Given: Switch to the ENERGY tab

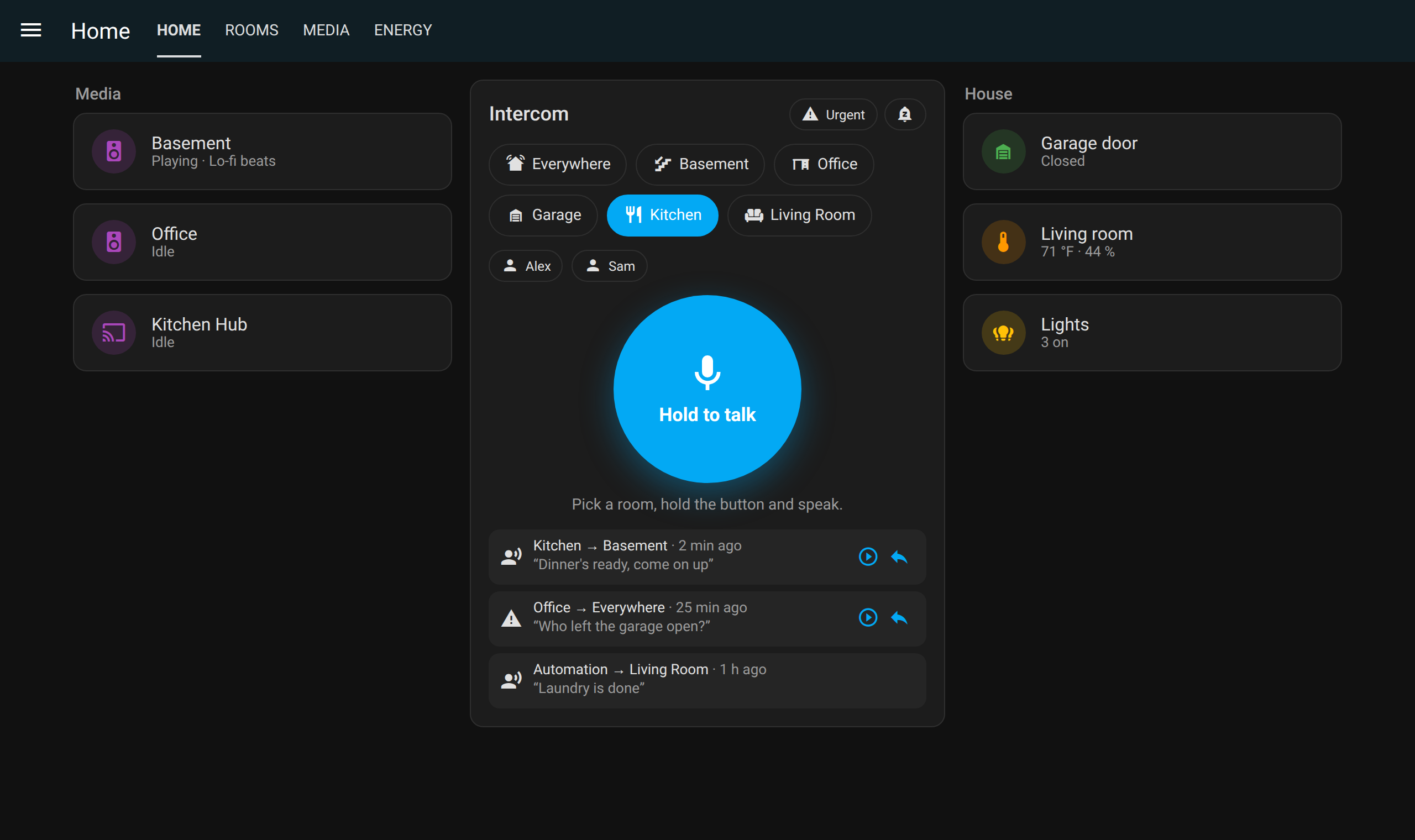Looking at the screenshot, I should tap(403, 30).
